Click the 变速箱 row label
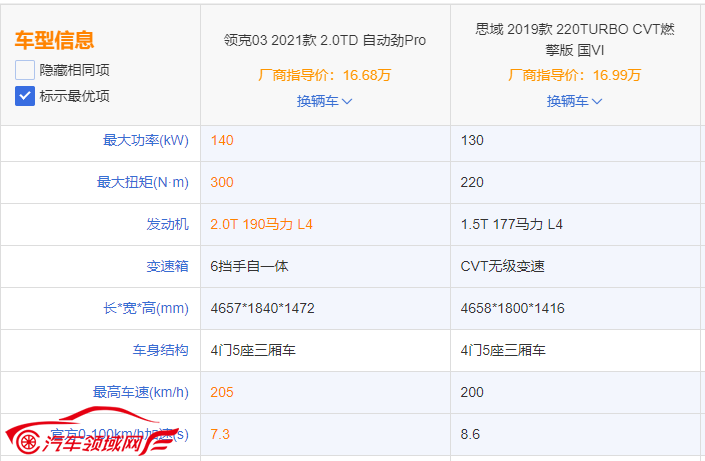The height and width of the screenshot is (461, 705). click(167, 266)
